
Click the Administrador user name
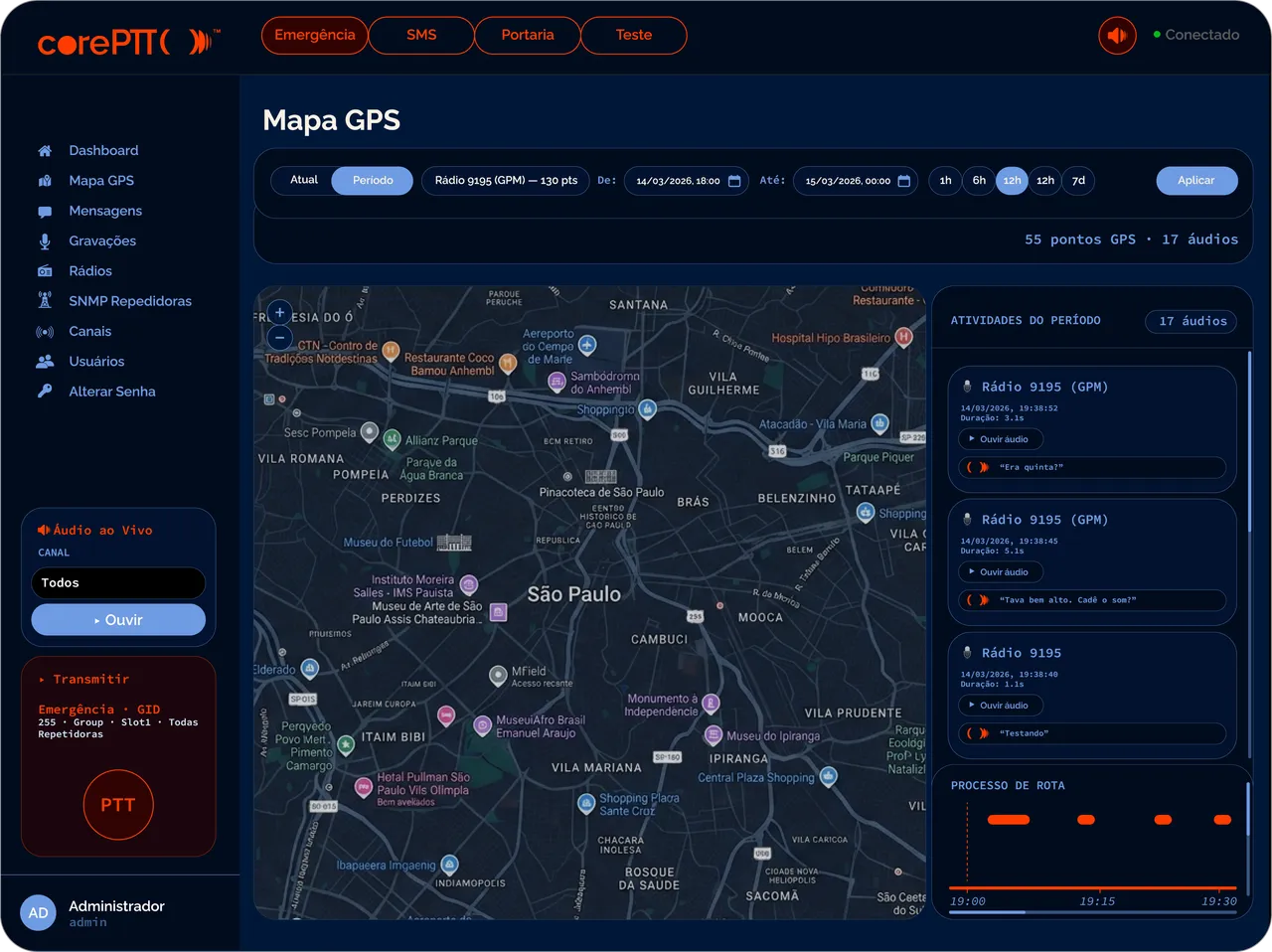point(116,906)
